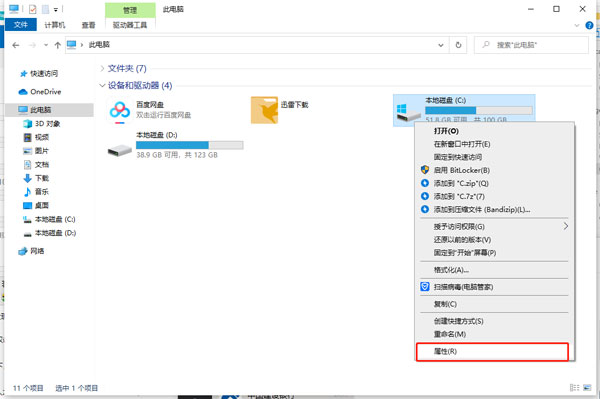Open the 文档 folder in sidebar

36,164
